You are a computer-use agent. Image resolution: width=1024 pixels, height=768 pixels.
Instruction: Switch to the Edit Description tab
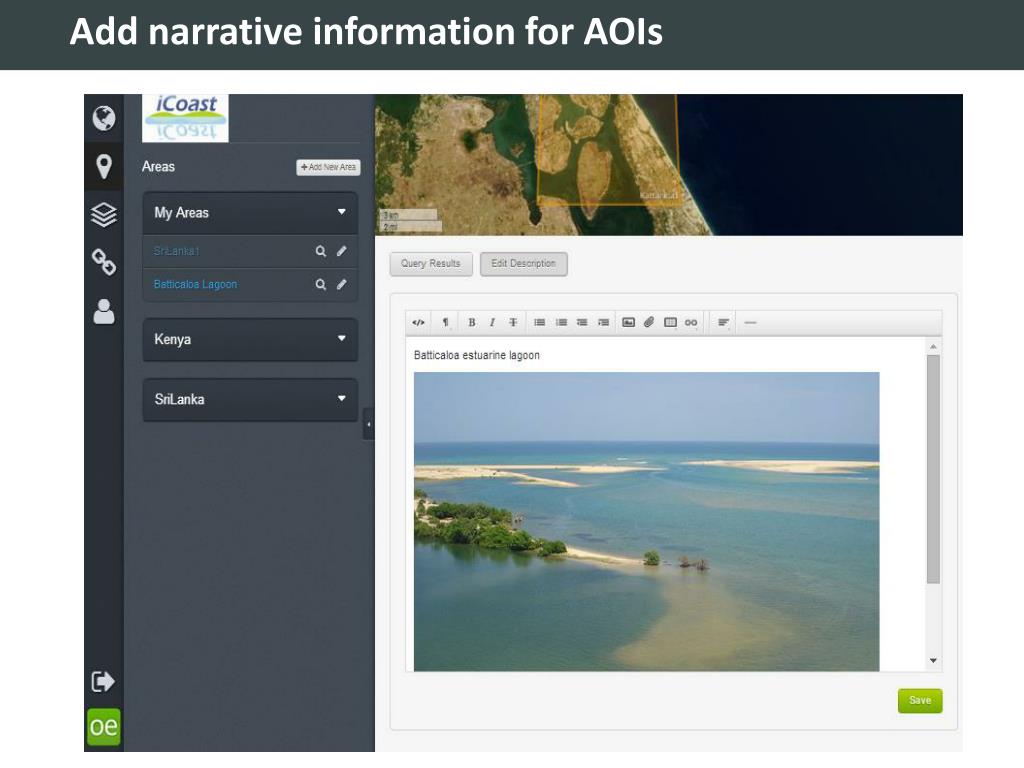524,264
